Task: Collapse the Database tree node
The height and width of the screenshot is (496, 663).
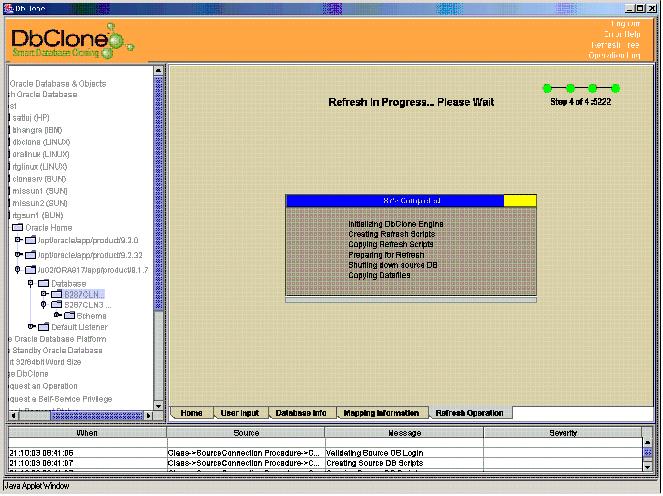Action: coord(30,283)
